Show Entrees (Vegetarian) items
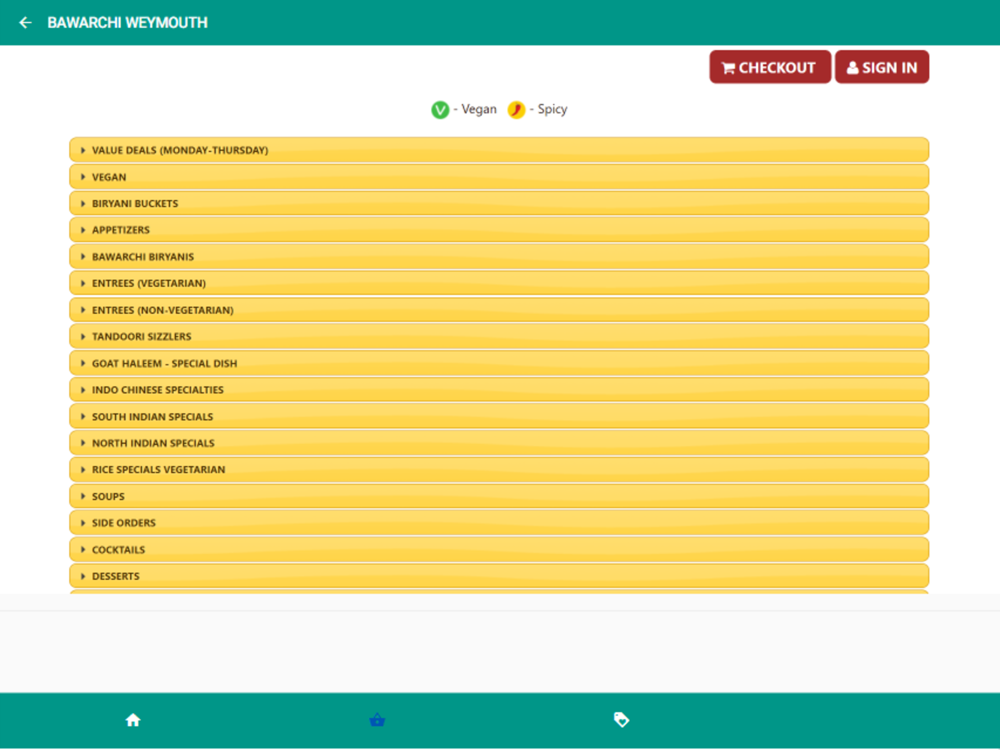Image resolution: width=1000 pixels, height=750 pixels. pyautogui.click(x=499, y=283)
